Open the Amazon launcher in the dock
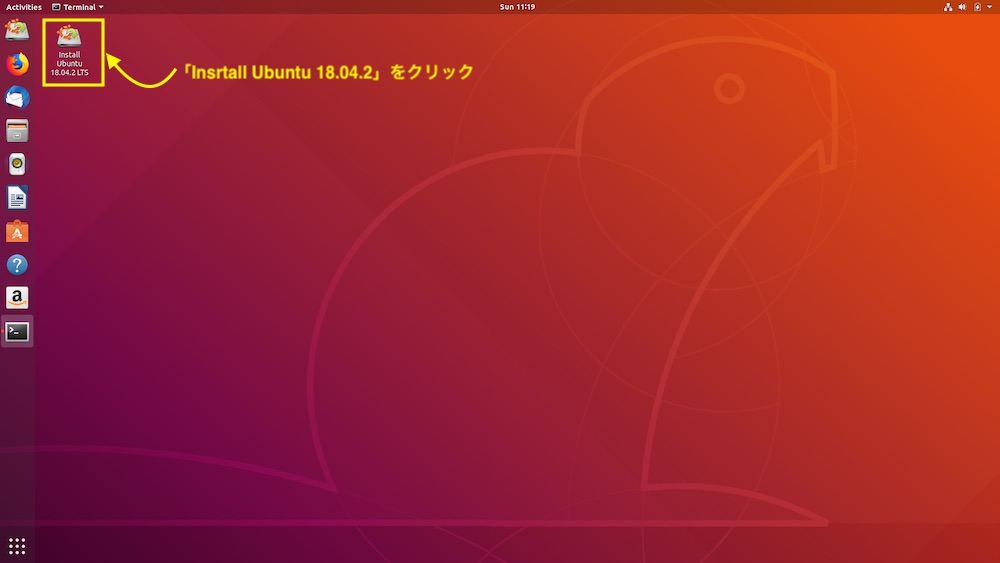The width and height of the screenshot is (1000, 563). [17, 298]
